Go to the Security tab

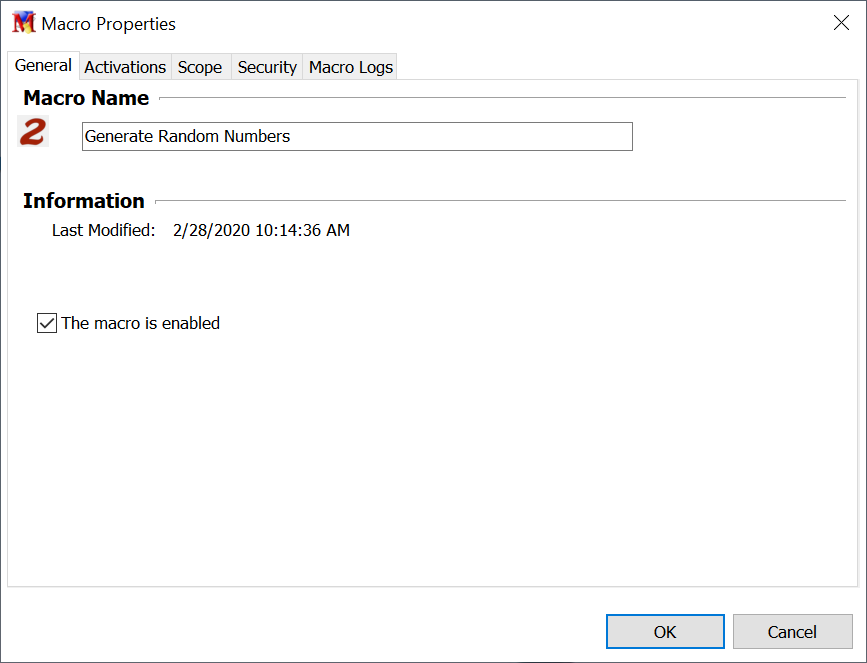tap(267, 67)
